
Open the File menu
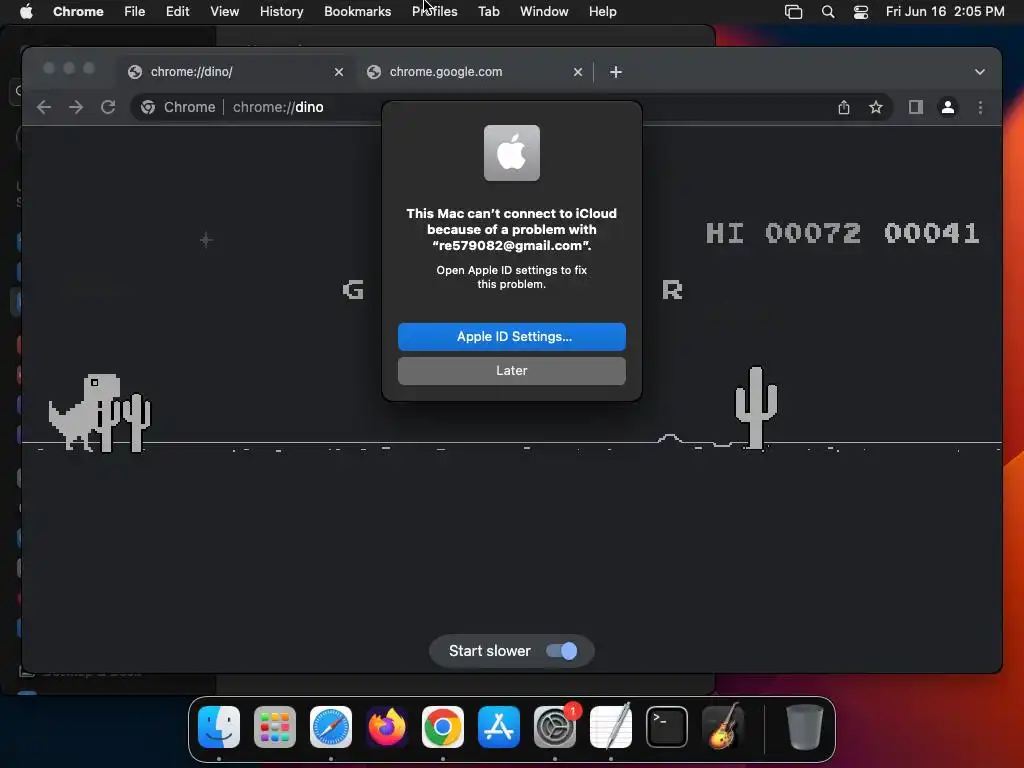[x=135, y=11]
